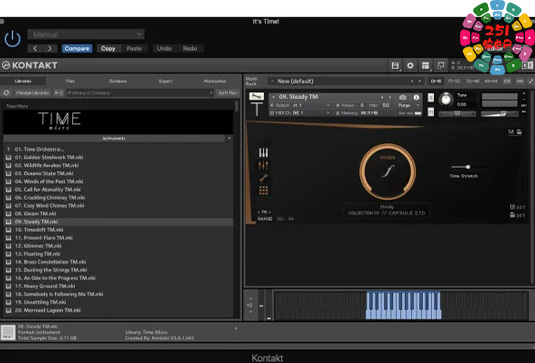Toggle the instrument Solo button

[431, 98]
